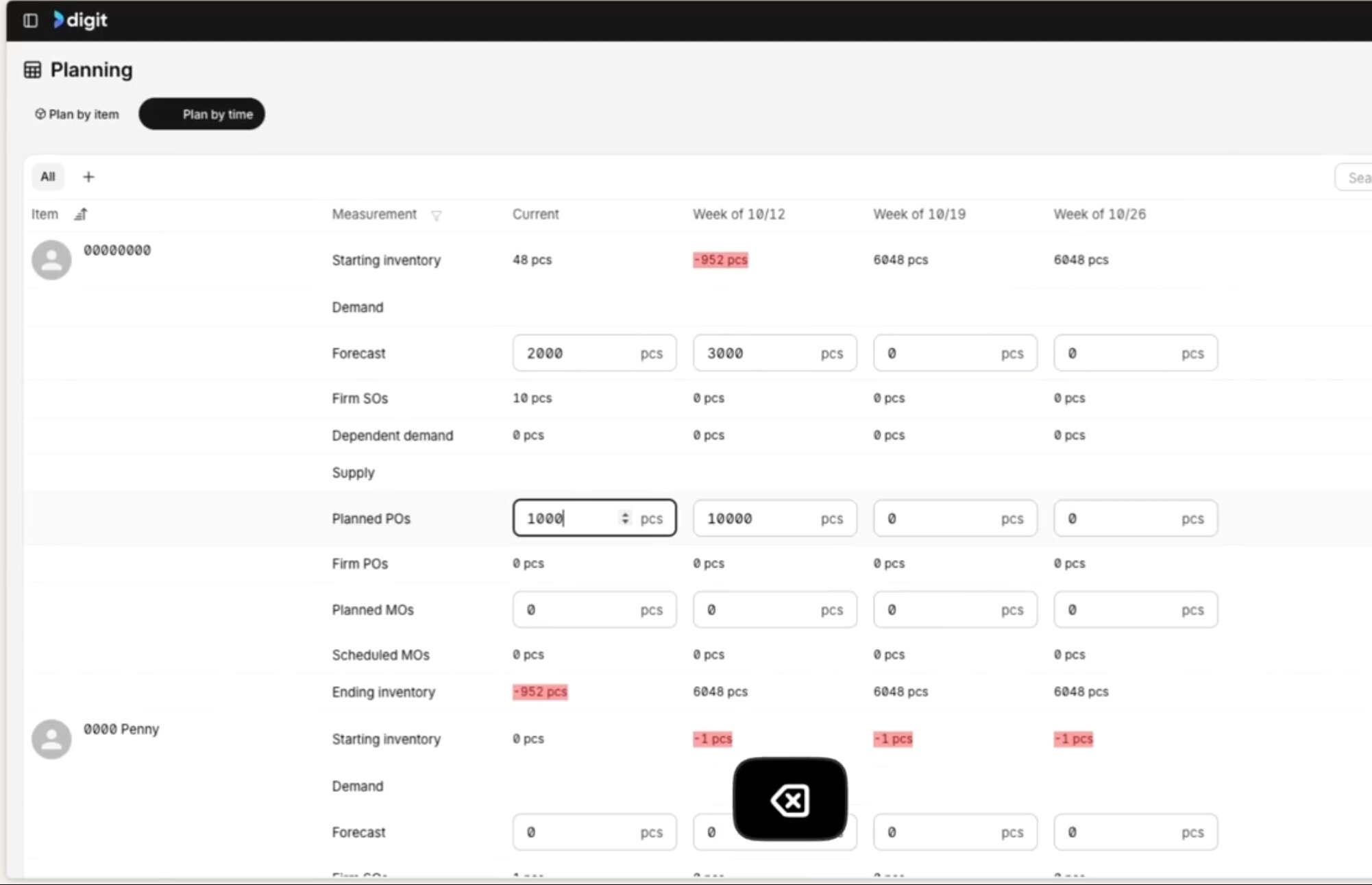Screen dimensions: 1372x885
Task: Click the Planning table icon
Action: [x=32, y=70]
